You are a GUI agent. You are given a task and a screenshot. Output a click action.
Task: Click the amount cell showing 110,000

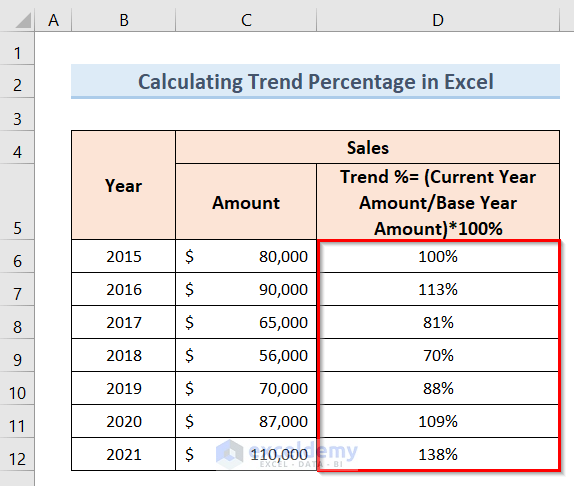coord(246,454)
